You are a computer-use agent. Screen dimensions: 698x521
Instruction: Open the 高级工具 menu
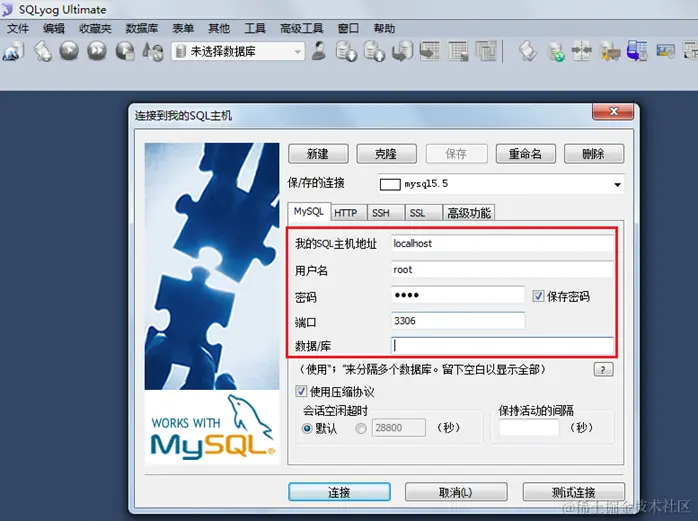point(301,28)
